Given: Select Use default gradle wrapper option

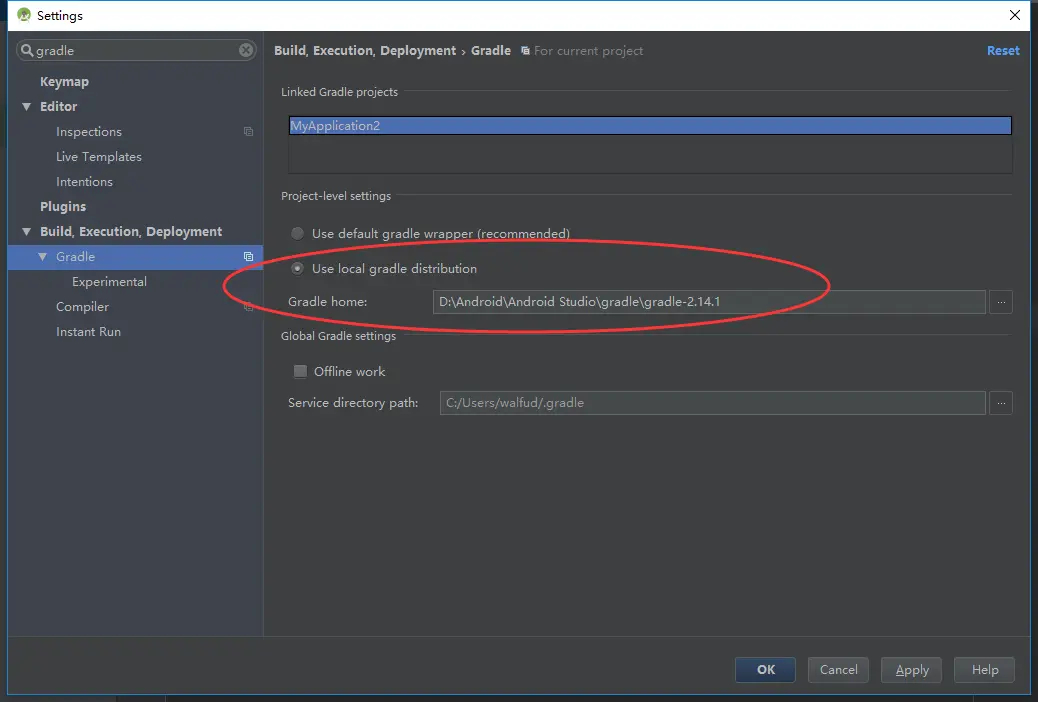Looking at the screenshot, I should pos(297,233).
